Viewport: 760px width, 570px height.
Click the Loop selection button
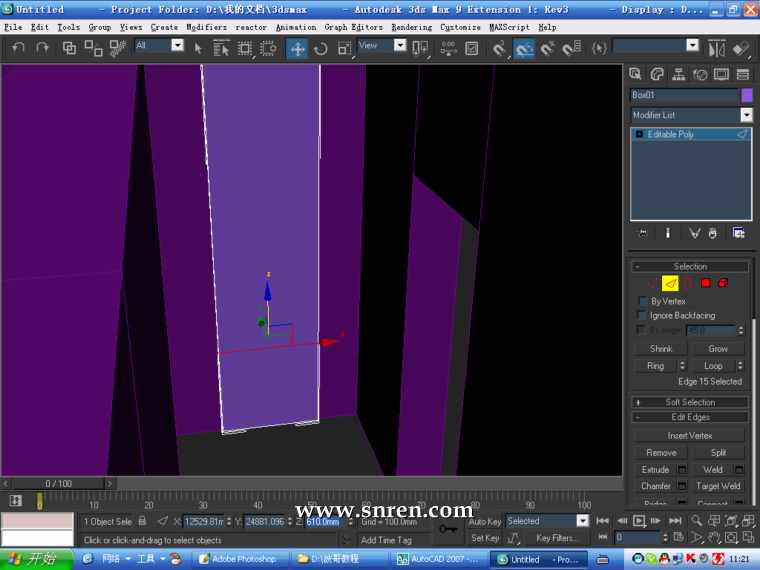coord(713,366)
